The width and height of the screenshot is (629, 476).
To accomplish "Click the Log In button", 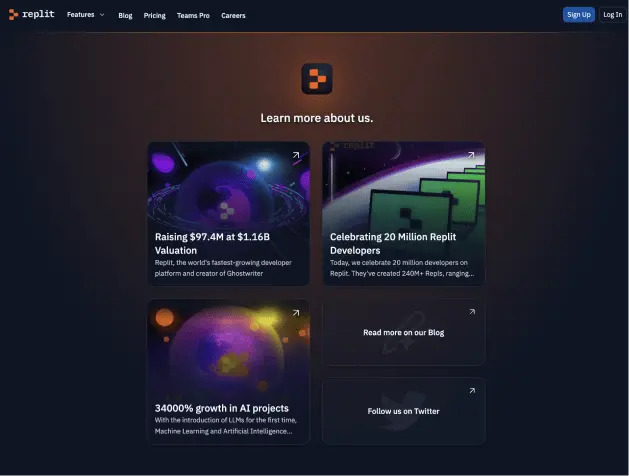I will coord(613,15).
